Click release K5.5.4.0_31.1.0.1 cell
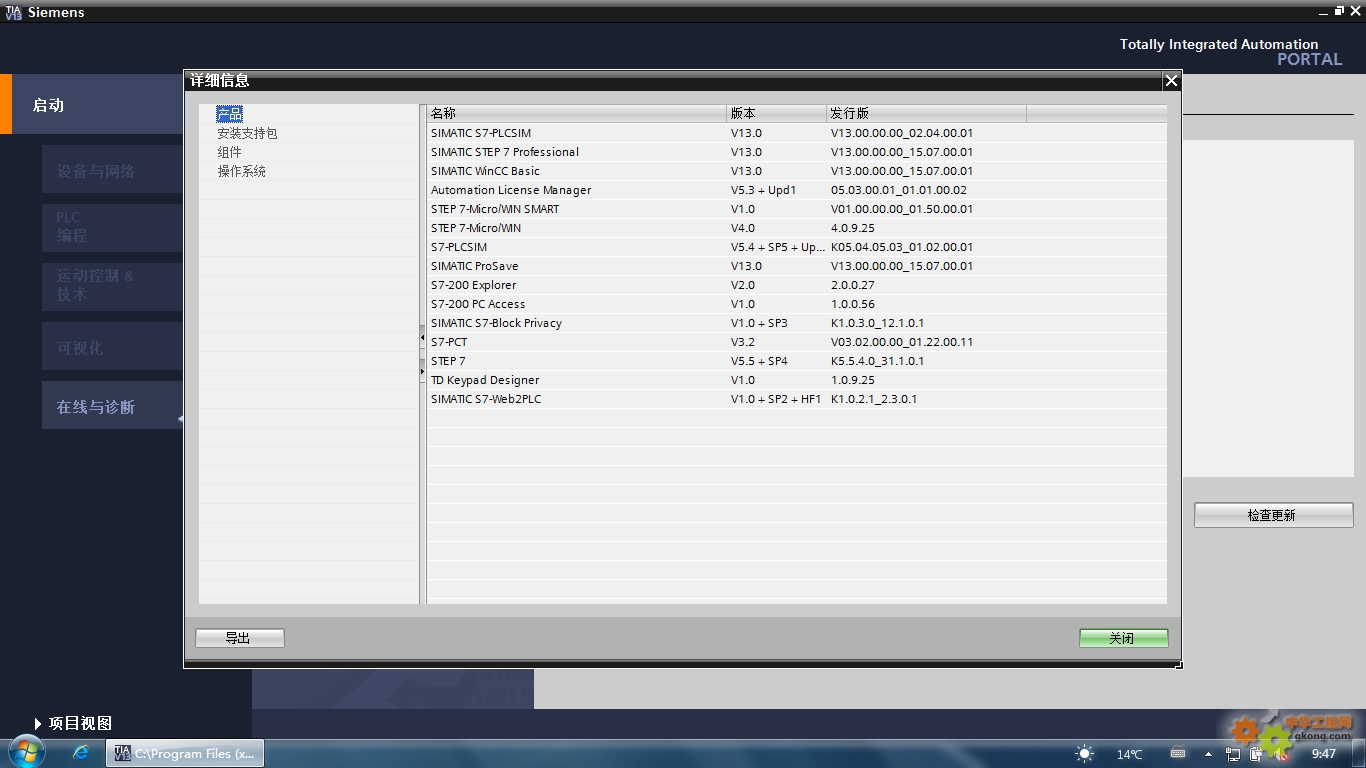The image size is (1366, 768). (877, 361)
